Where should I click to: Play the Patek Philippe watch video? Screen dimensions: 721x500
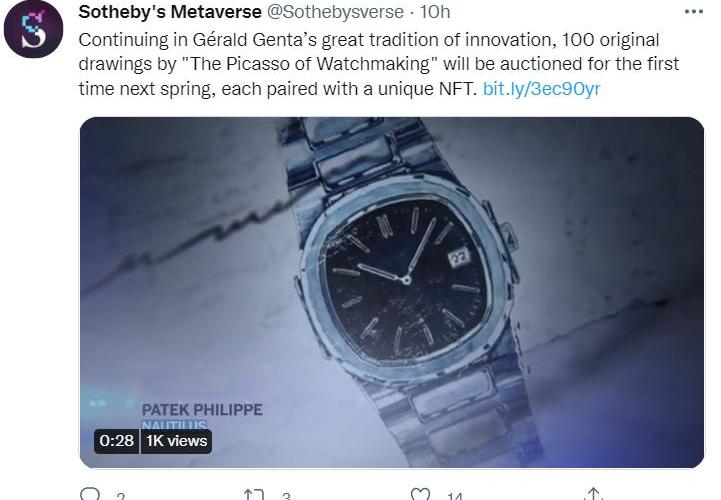pos(392,292)
